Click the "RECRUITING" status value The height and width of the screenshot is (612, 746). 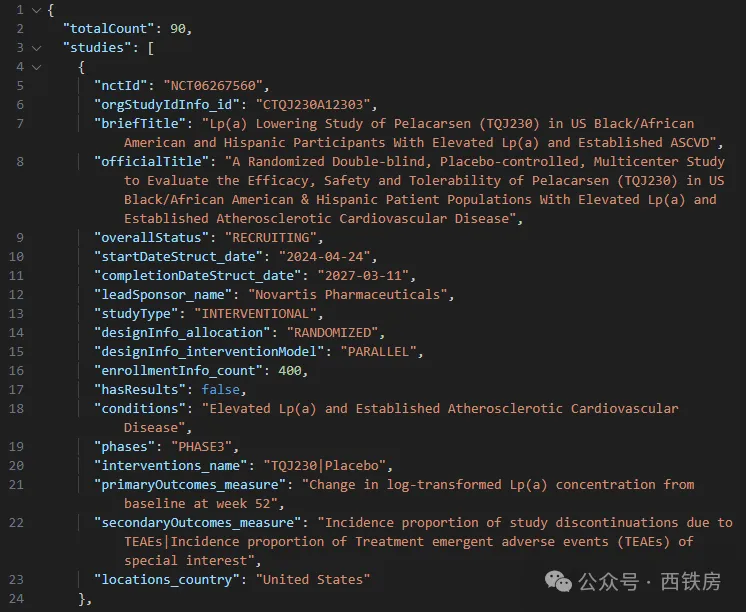pos(270,238)
